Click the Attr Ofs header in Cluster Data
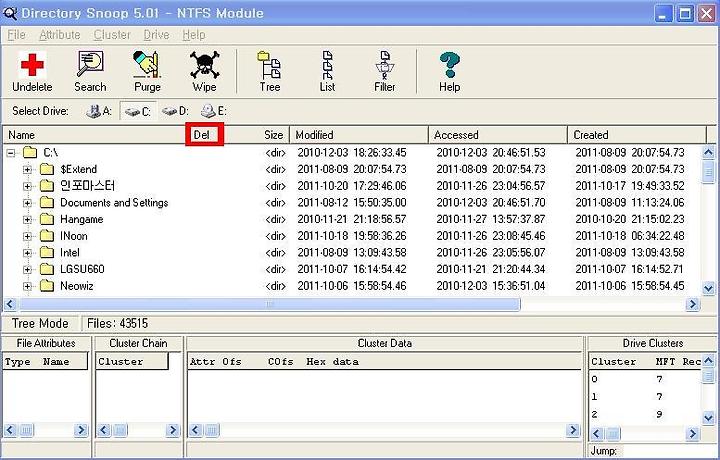This screenshot has width=720, height=460. [x=216, y=362]
